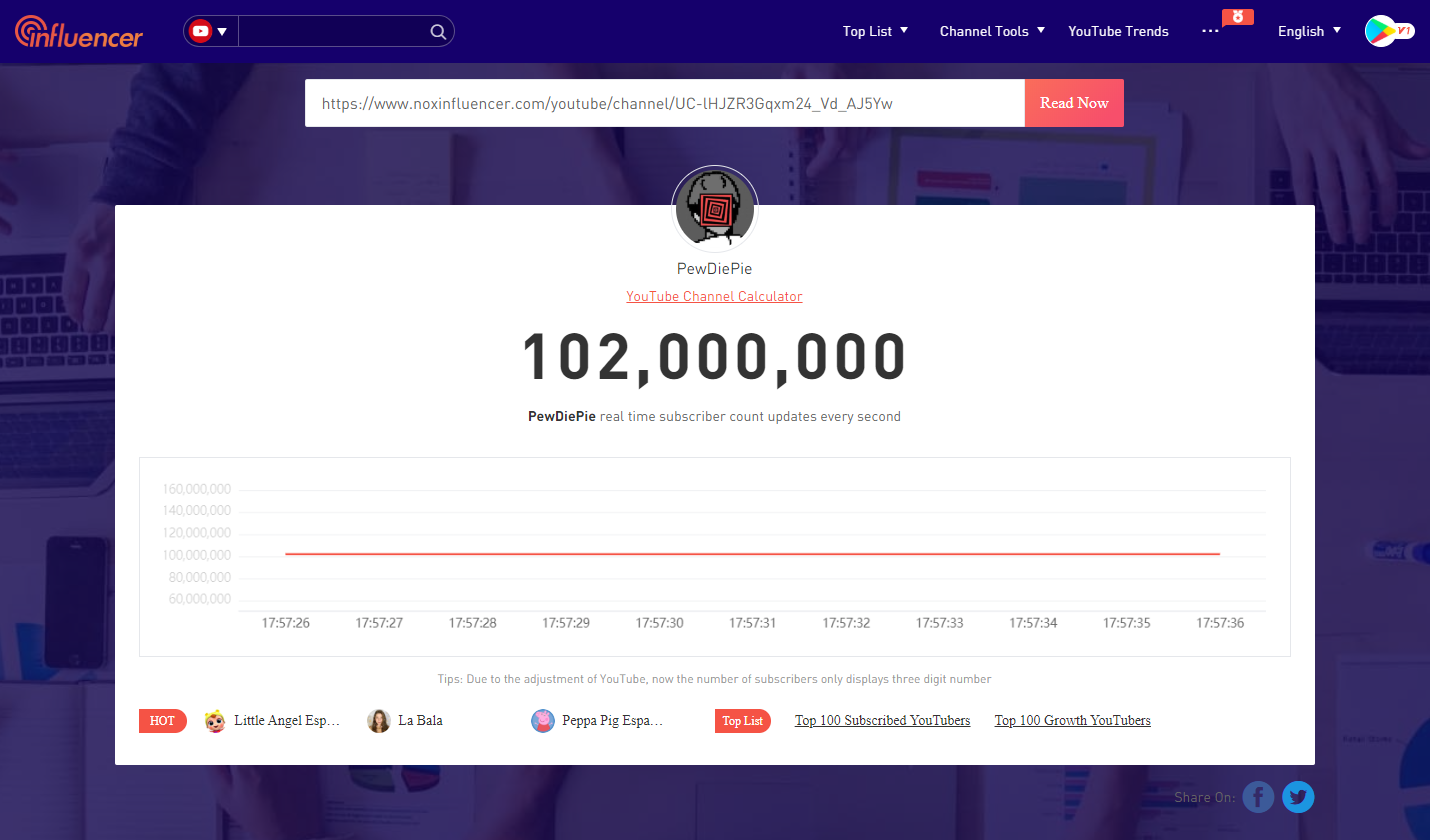Click the 100,000,000 axis label
The height and width of the screenshot is (840, 1430).
[196, 555]
